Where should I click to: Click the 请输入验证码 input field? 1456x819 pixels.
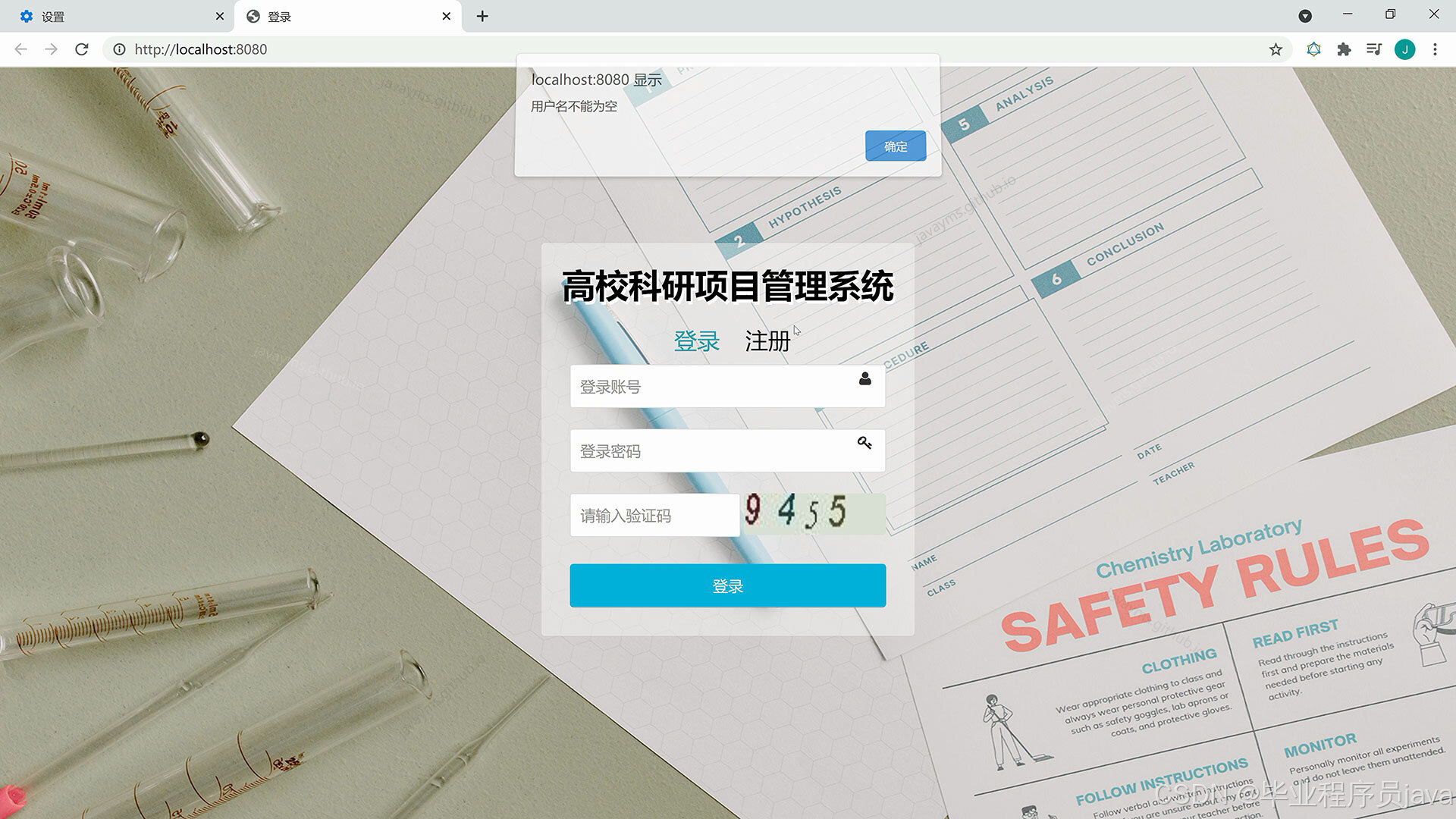point(654,516)
